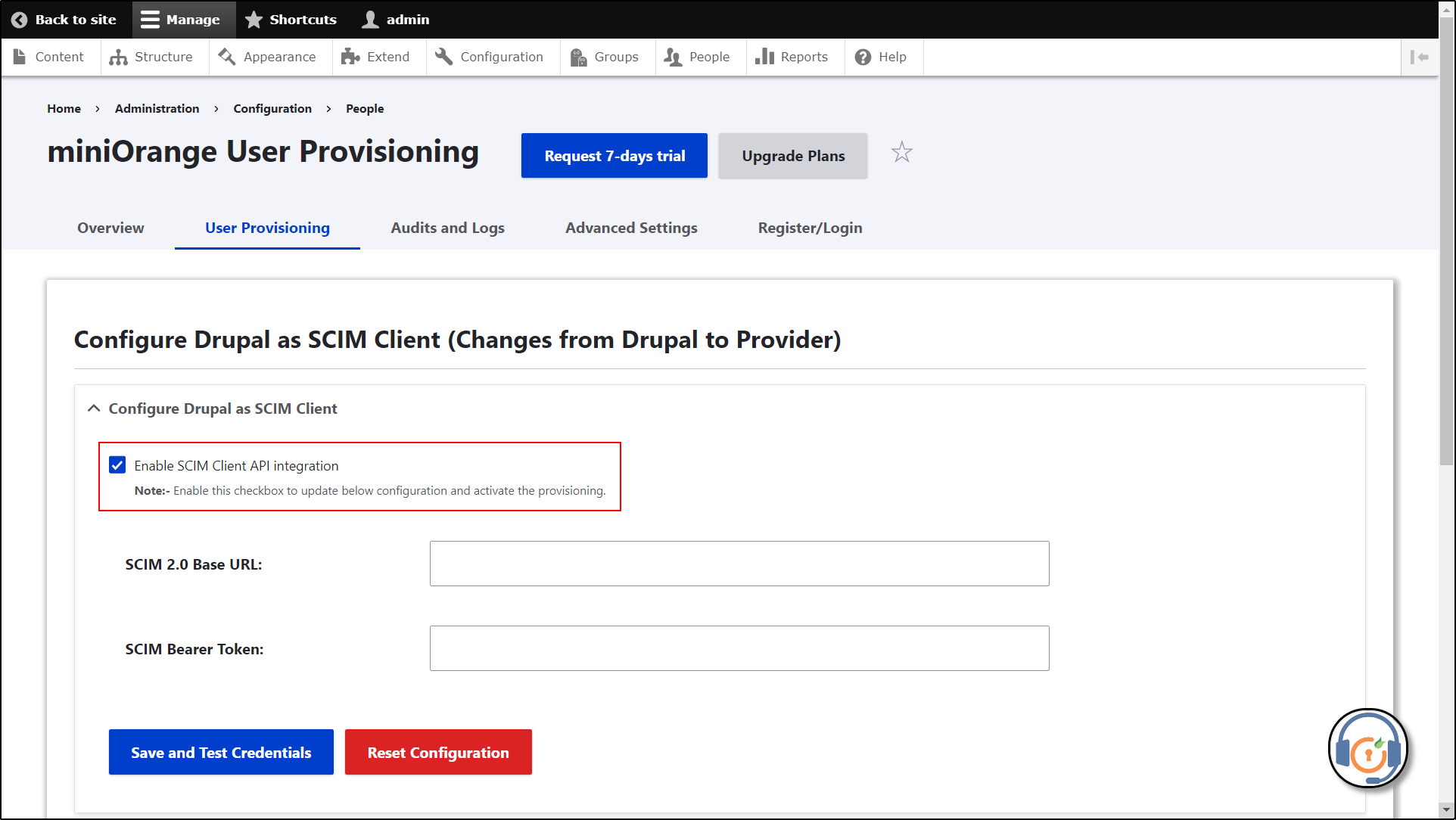Click the Groups menu label
1456x820 pixels.
pyautogui.click(x=617, y=57)
